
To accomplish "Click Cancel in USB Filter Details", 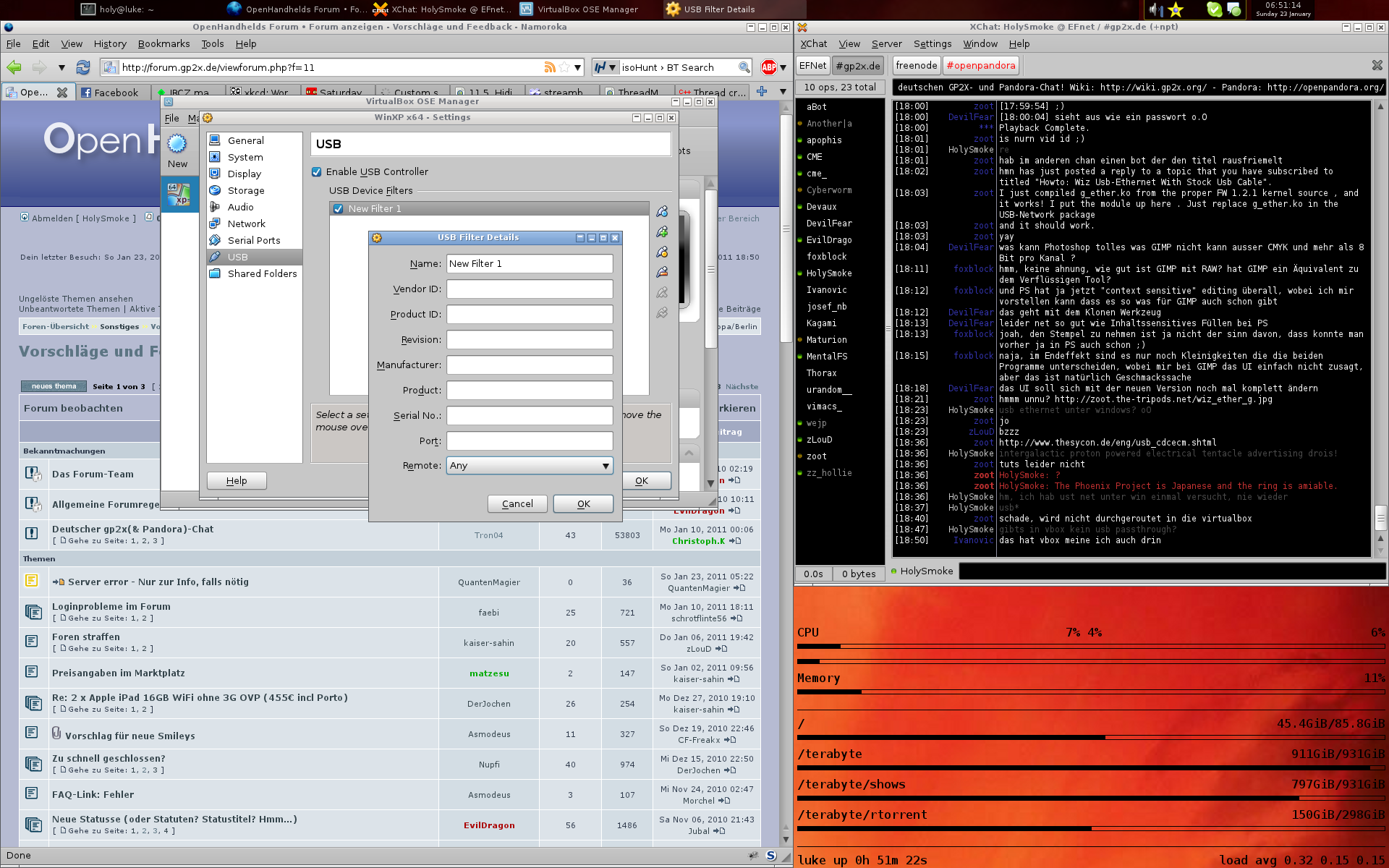I will click(x=517, y=503).
